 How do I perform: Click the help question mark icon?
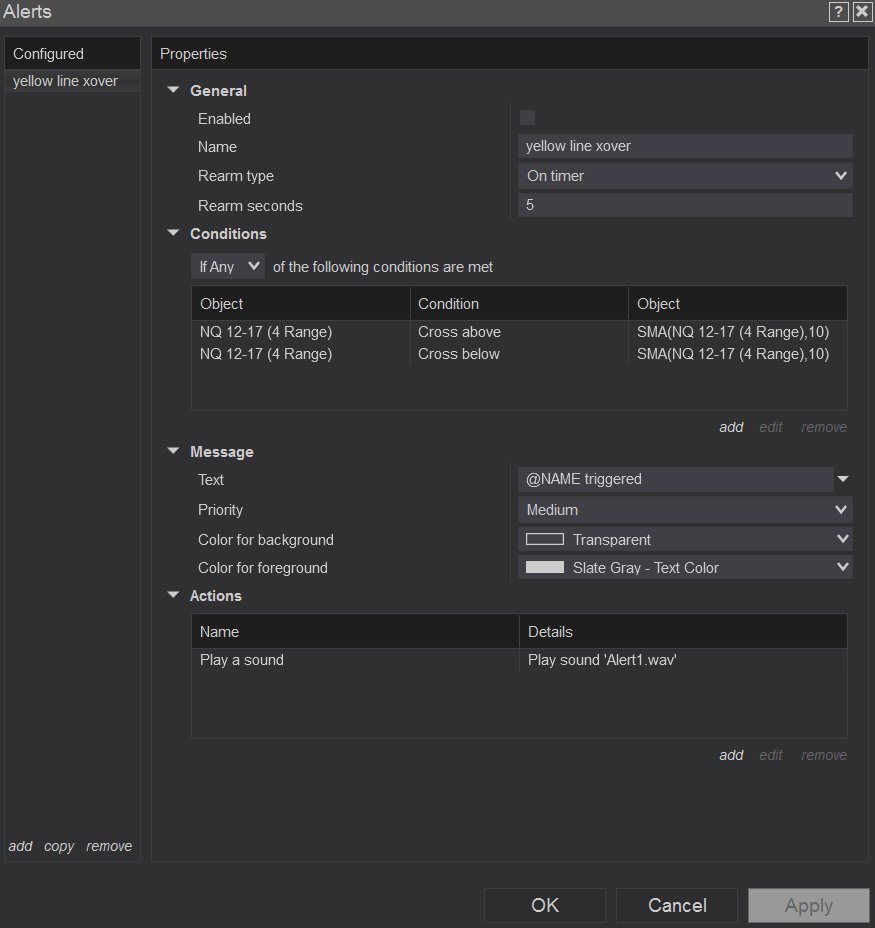839,12
